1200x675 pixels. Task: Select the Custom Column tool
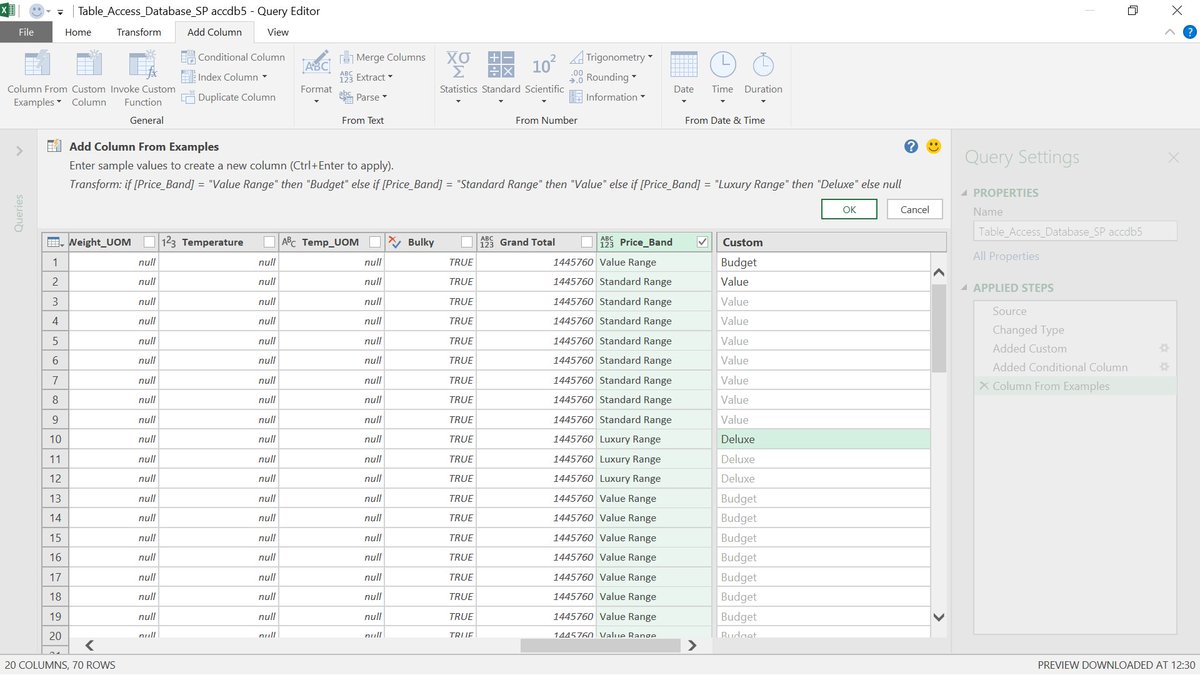click(88, 78)
